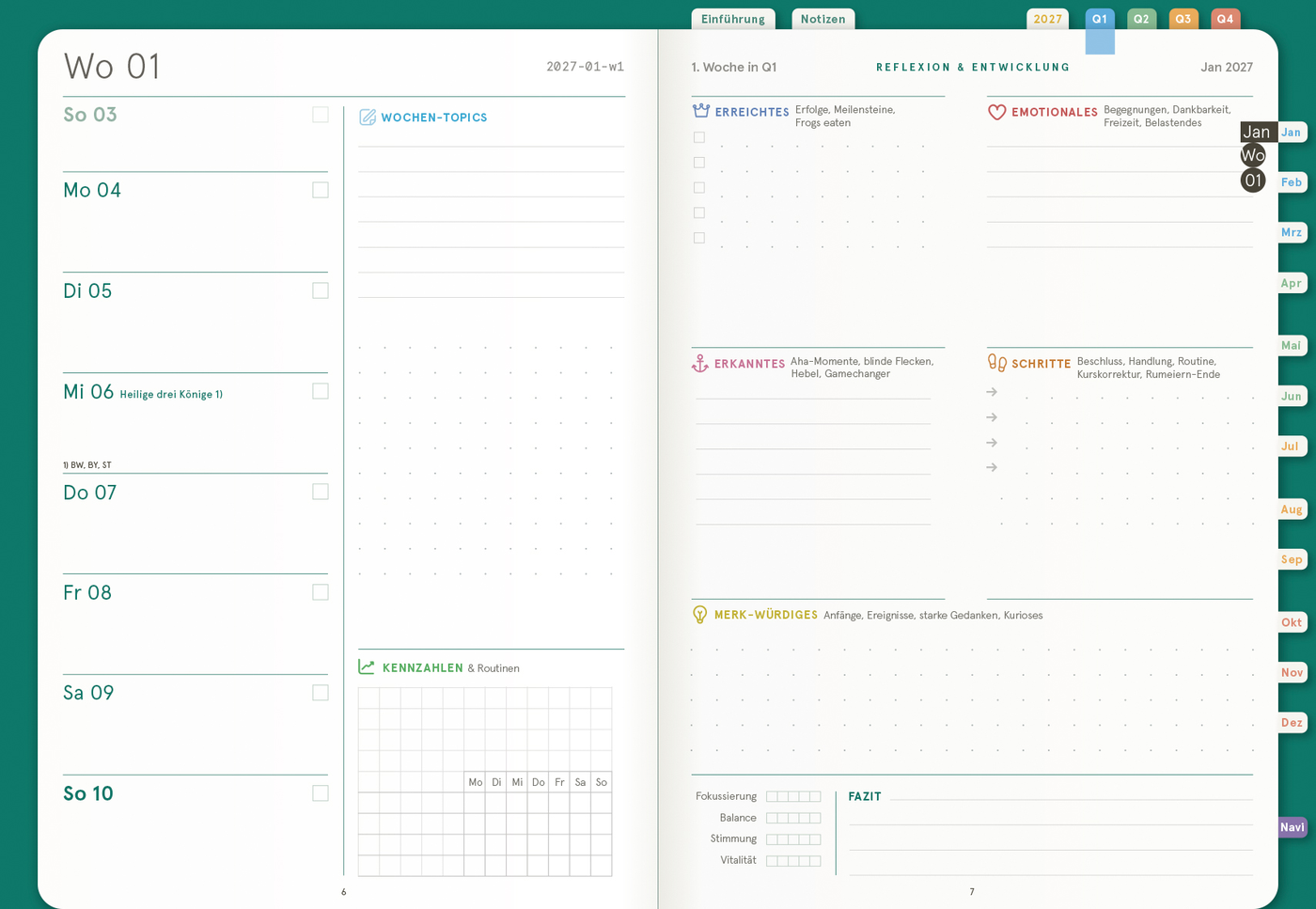The width and height of the screenshot is (1316, 909).
Task: Jump to the Nov month tab
Action: tap(1292, 672)
